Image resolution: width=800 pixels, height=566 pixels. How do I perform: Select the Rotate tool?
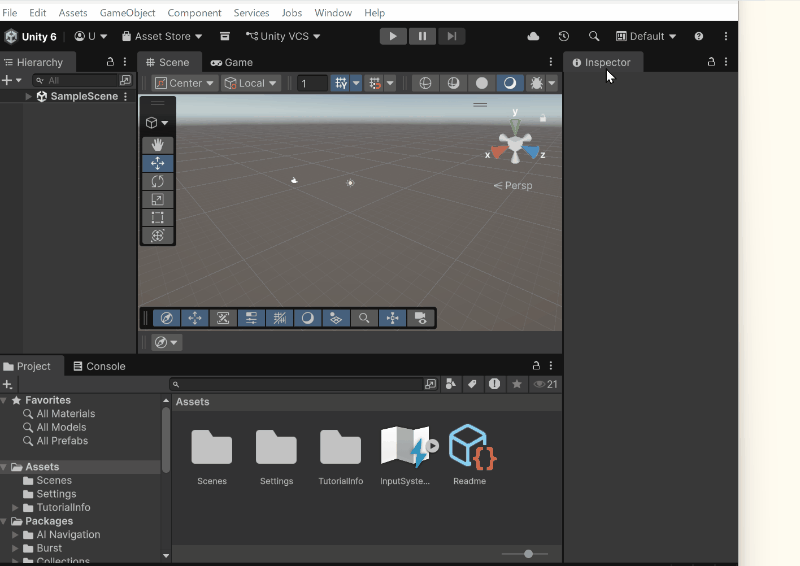click(x=157, y=181)
